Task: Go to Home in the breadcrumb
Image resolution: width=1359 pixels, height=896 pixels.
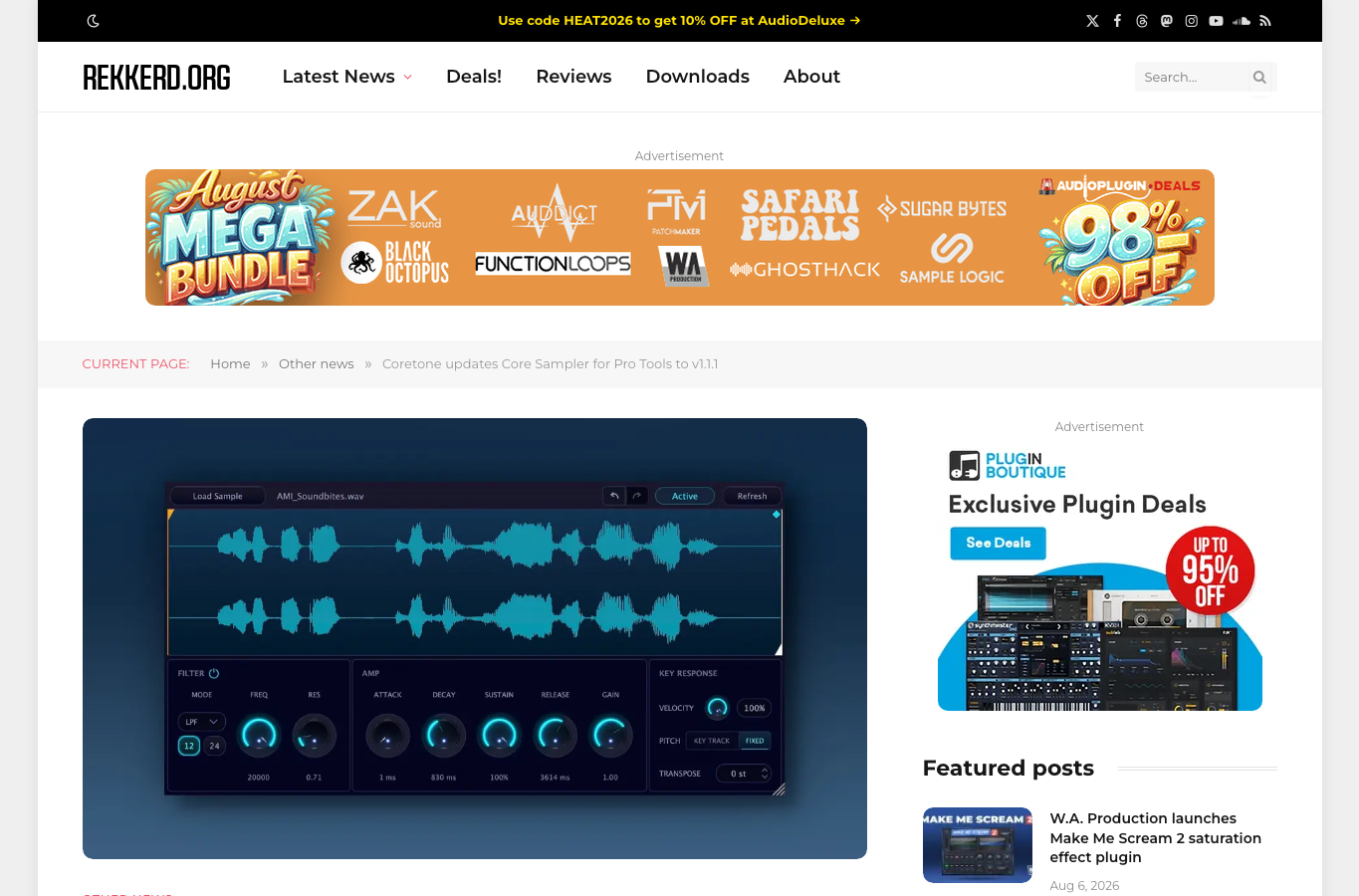Action: tap(230, 364)
